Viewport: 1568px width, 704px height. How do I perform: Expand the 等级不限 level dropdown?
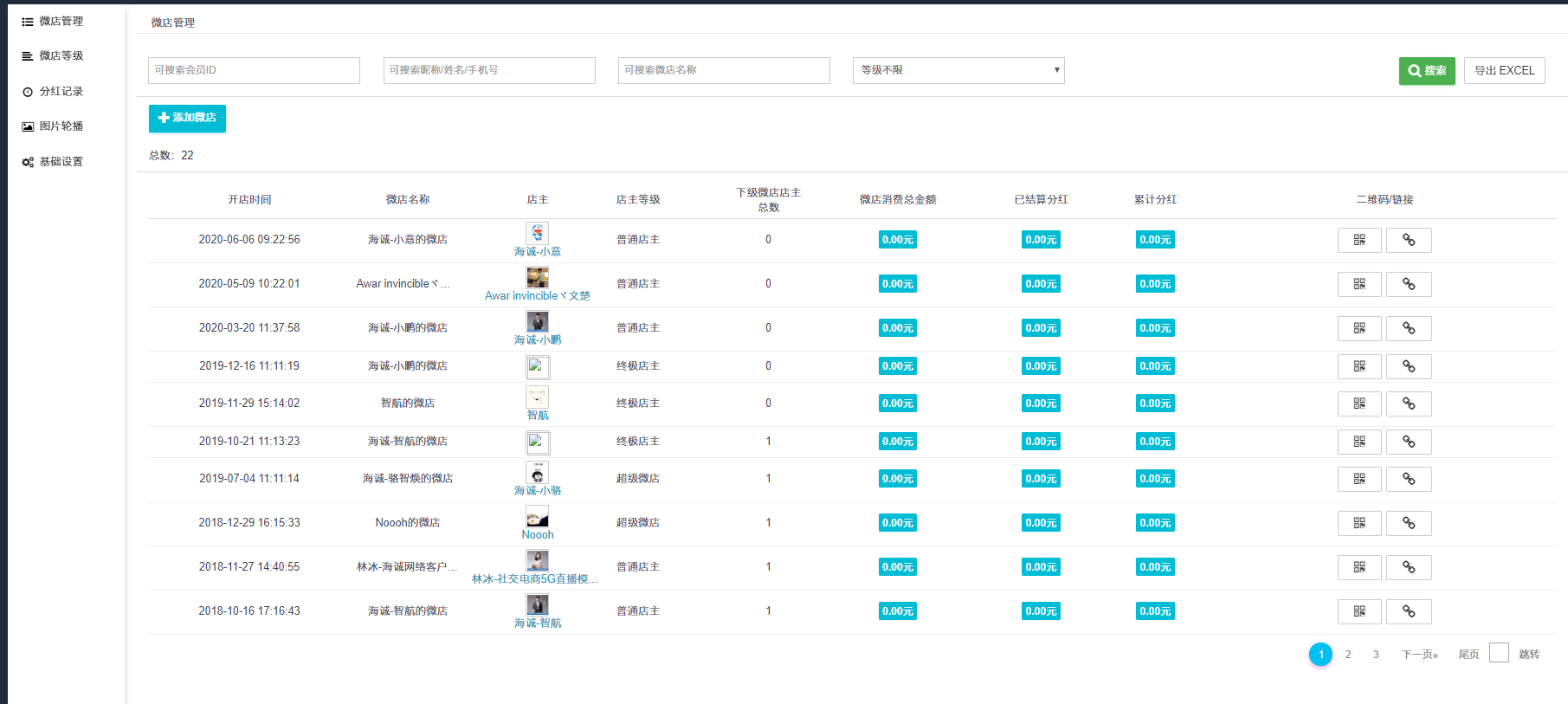(x=958, y=70)
